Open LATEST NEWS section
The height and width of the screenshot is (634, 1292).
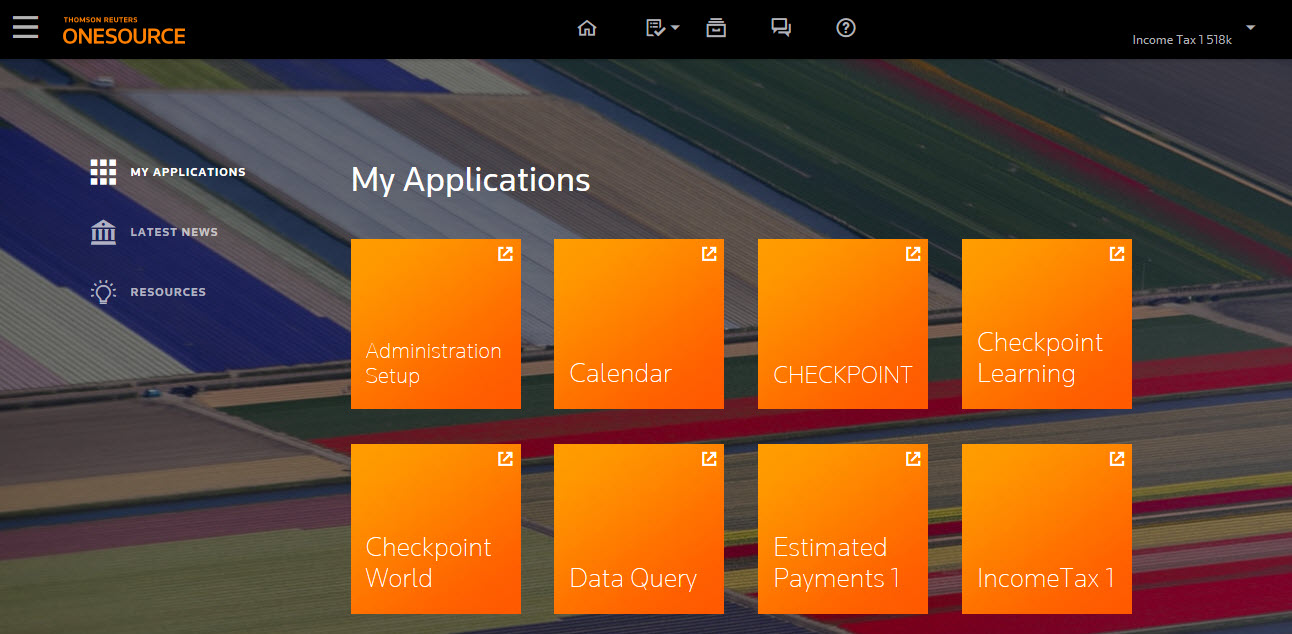[x=174, y=232]
